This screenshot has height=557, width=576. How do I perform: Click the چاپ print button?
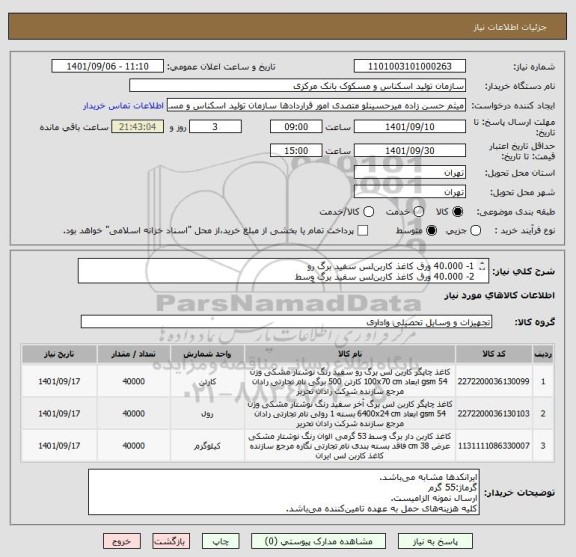tap(221, 541)
